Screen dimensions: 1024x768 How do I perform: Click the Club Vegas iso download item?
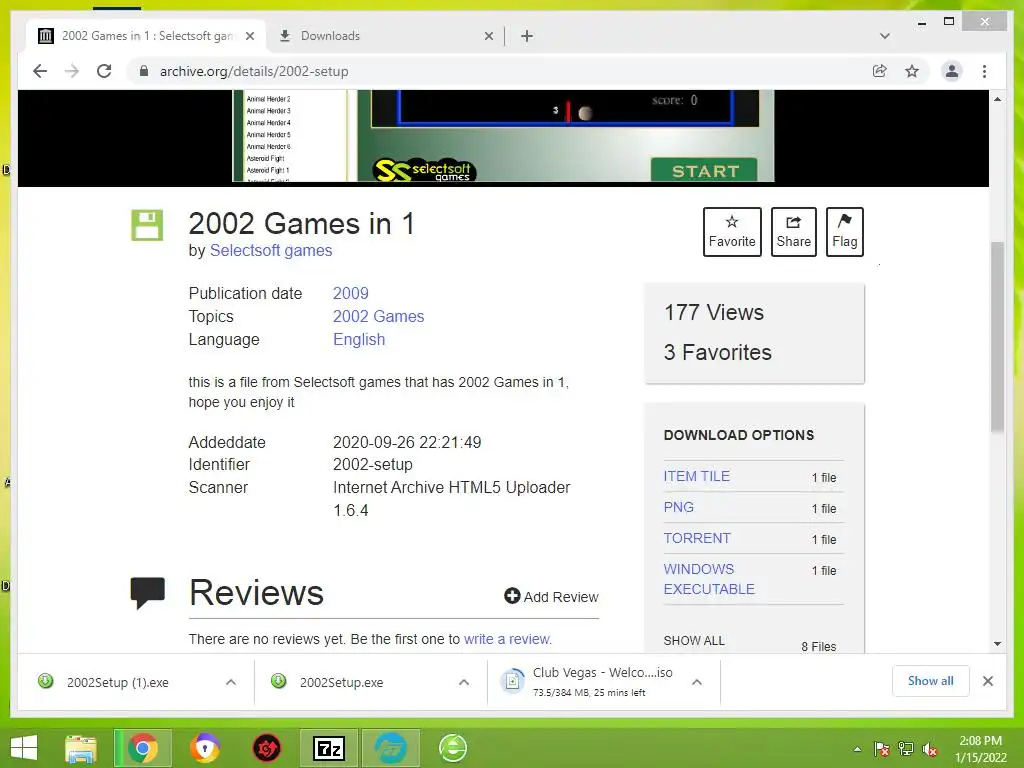(x=588, y=682)
